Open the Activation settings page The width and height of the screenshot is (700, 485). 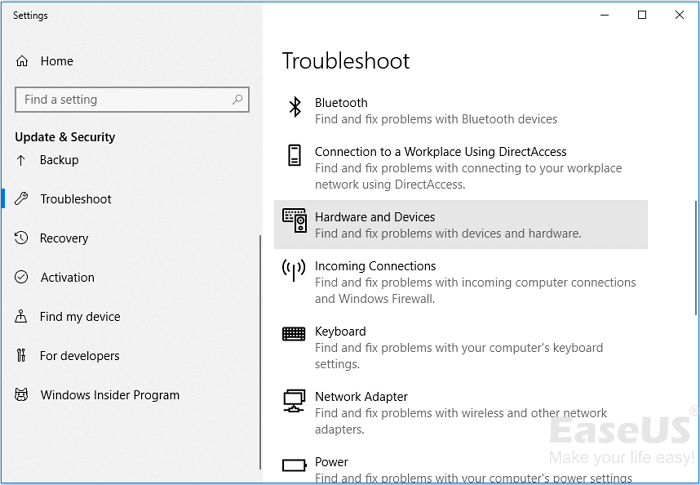click(67, 277)
